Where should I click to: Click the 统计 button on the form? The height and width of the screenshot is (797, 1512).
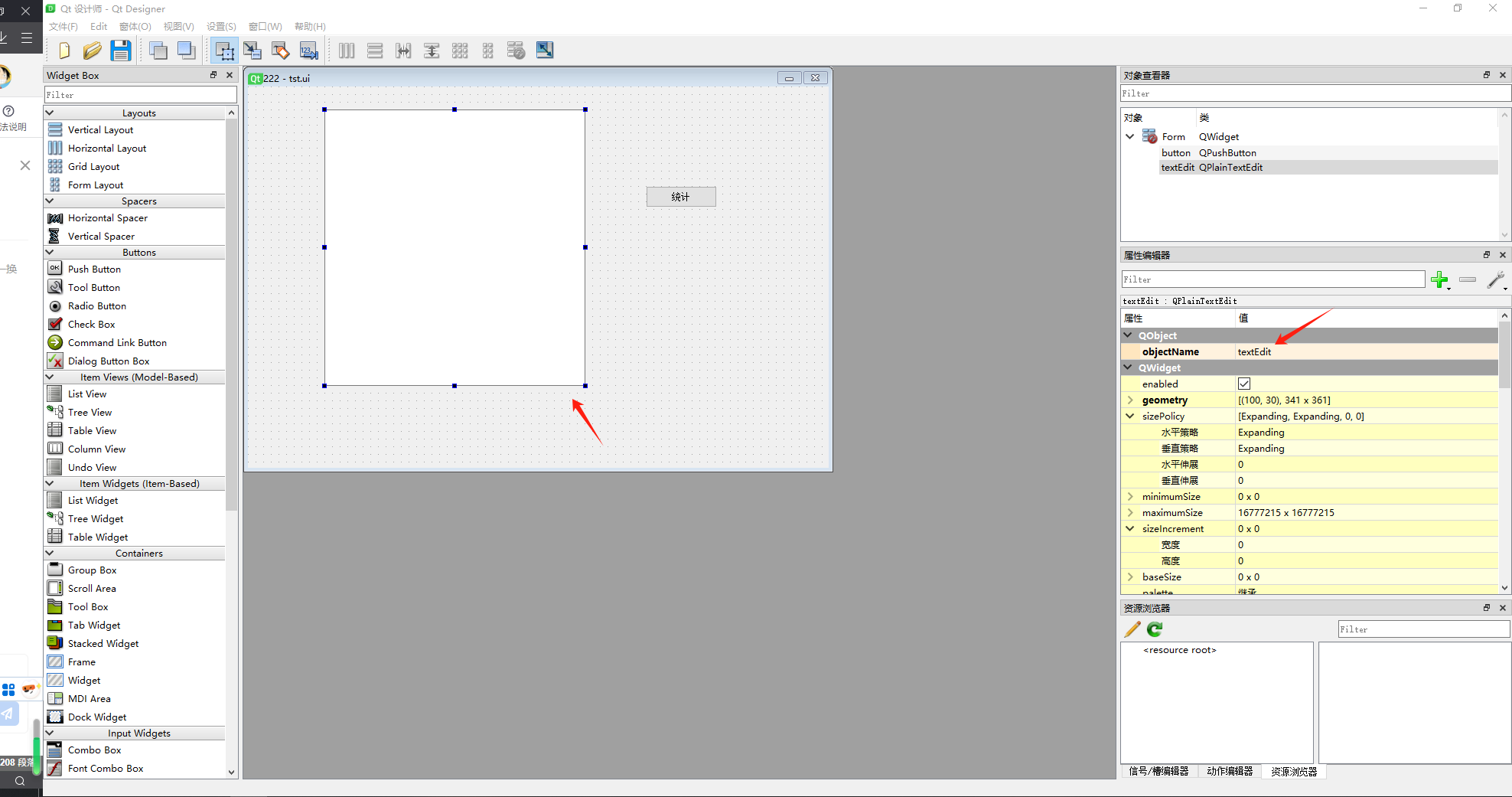681,197
